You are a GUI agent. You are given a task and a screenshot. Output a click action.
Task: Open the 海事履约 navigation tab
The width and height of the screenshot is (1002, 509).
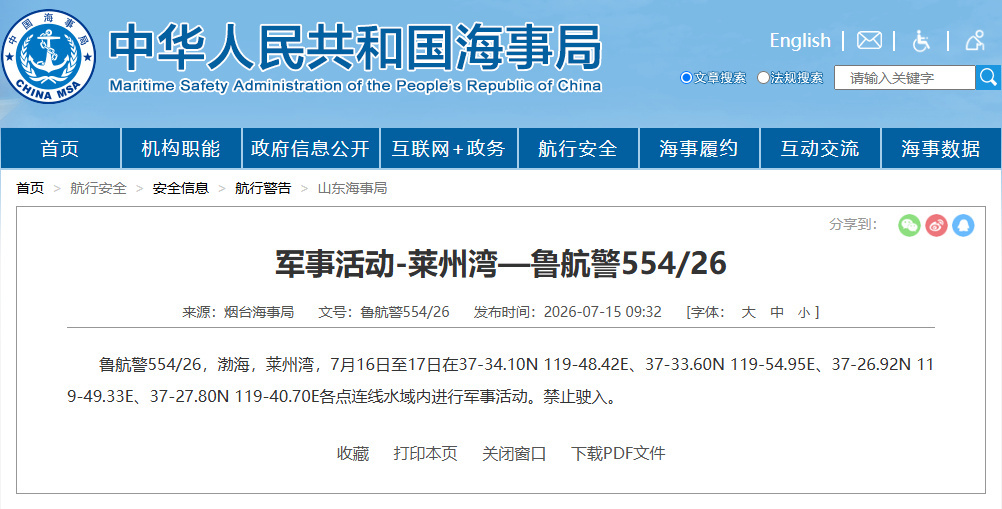(698, 148)
